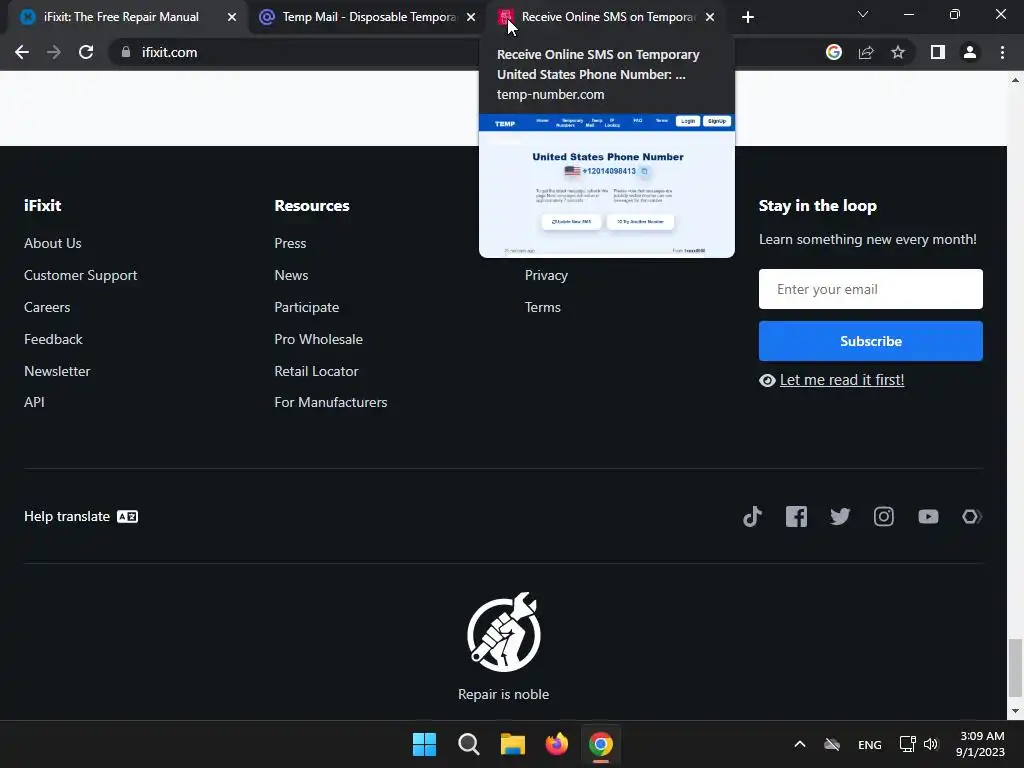
Task: Launch Firefox from the taskbar
Action: click(556, 744)
